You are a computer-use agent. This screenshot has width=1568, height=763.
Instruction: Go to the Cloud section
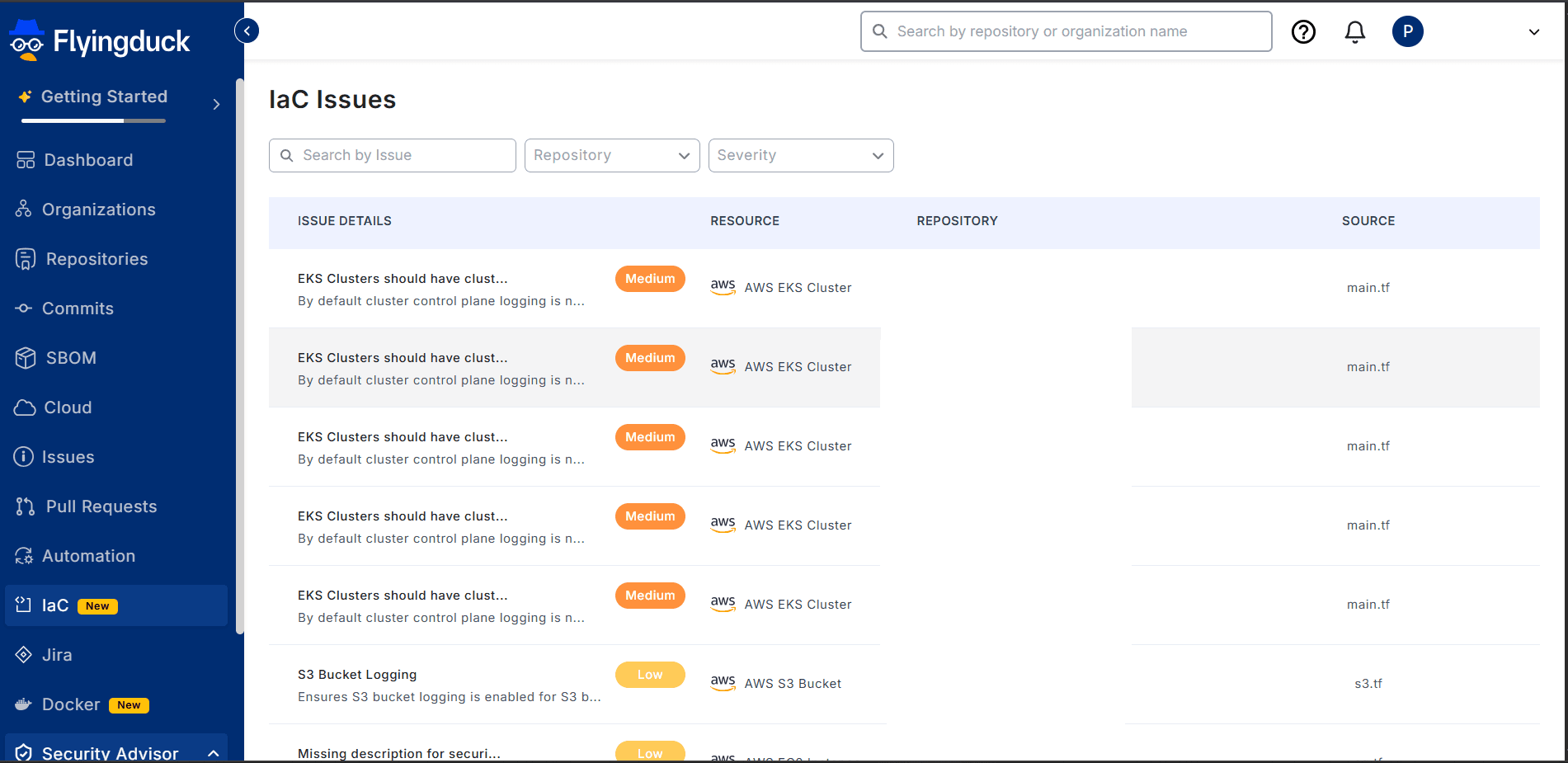click(67, 407)
